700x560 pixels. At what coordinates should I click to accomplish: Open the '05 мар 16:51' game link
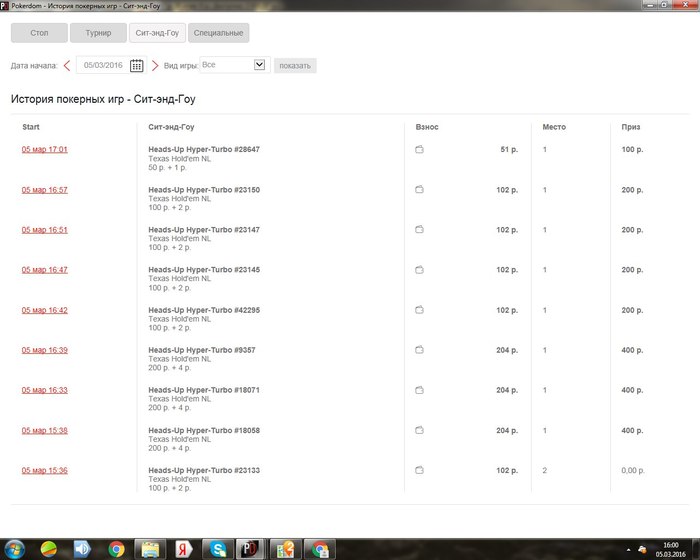point(45,230)
